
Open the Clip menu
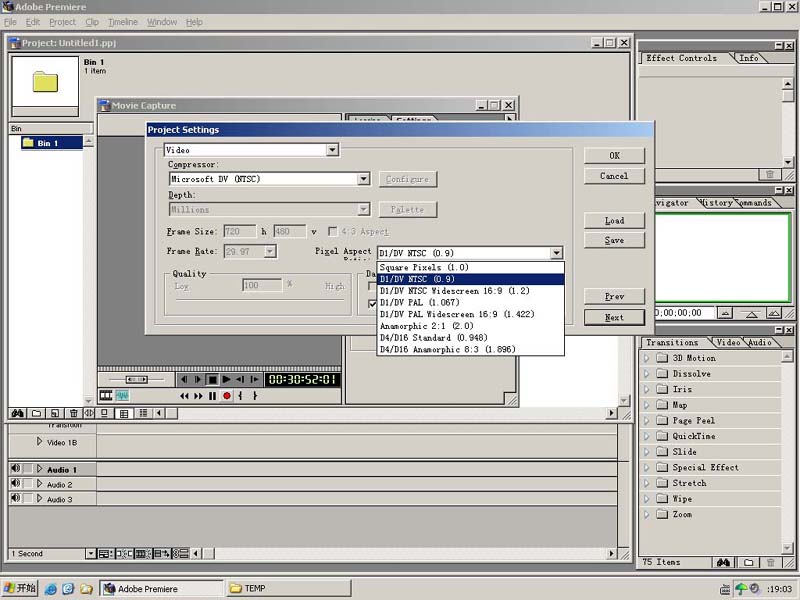(92, 22)
